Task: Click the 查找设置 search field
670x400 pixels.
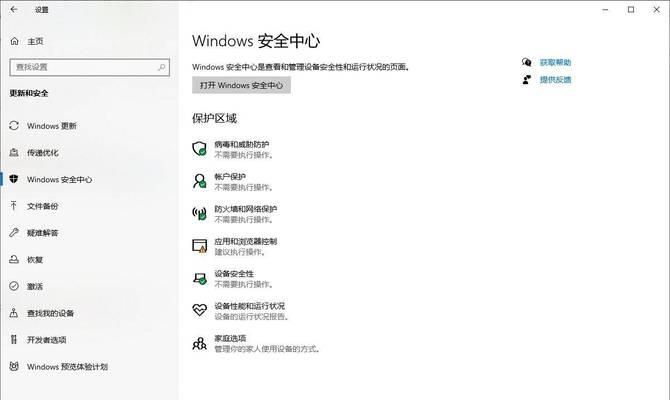Action: pyautogui.click(x=90, y=67)
